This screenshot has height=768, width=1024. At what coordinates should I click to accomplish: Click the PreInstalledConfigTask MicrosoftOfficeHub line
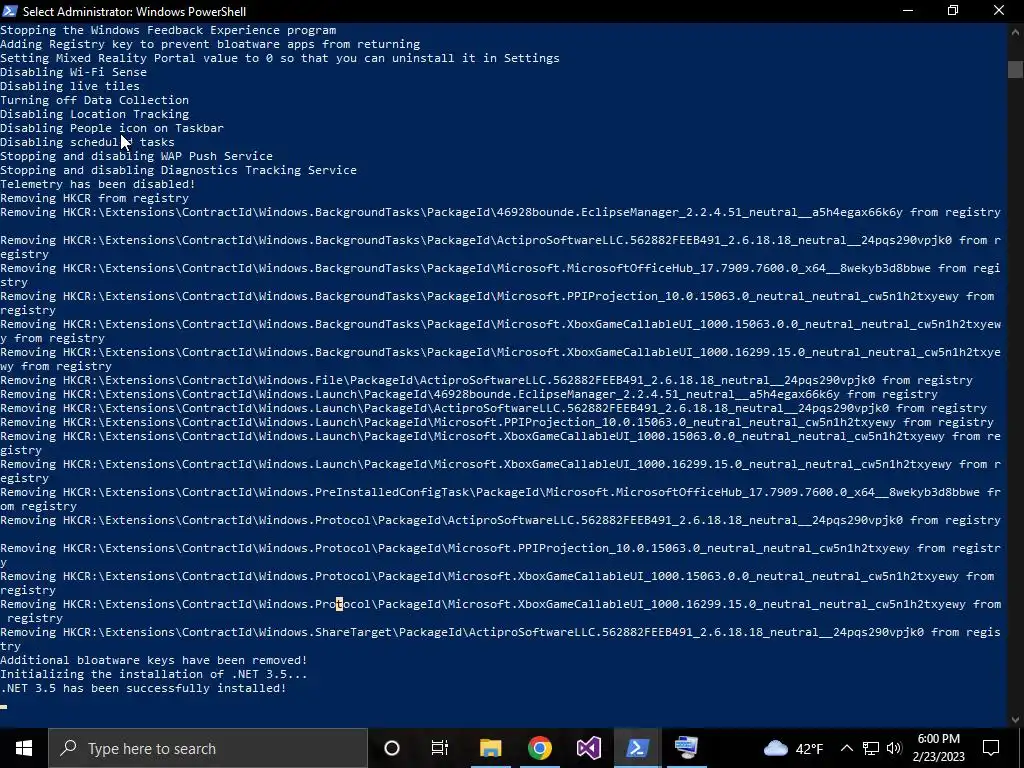click(x=500, y=499)
